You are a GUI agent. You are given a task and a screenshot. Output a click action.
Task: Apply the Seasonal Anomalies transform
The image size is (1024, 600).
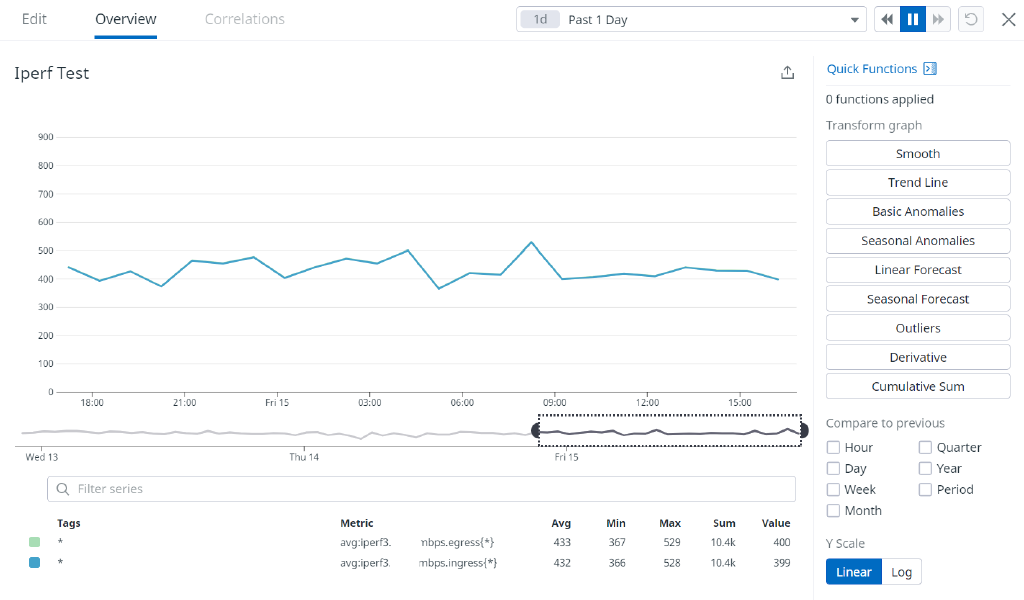917,240
